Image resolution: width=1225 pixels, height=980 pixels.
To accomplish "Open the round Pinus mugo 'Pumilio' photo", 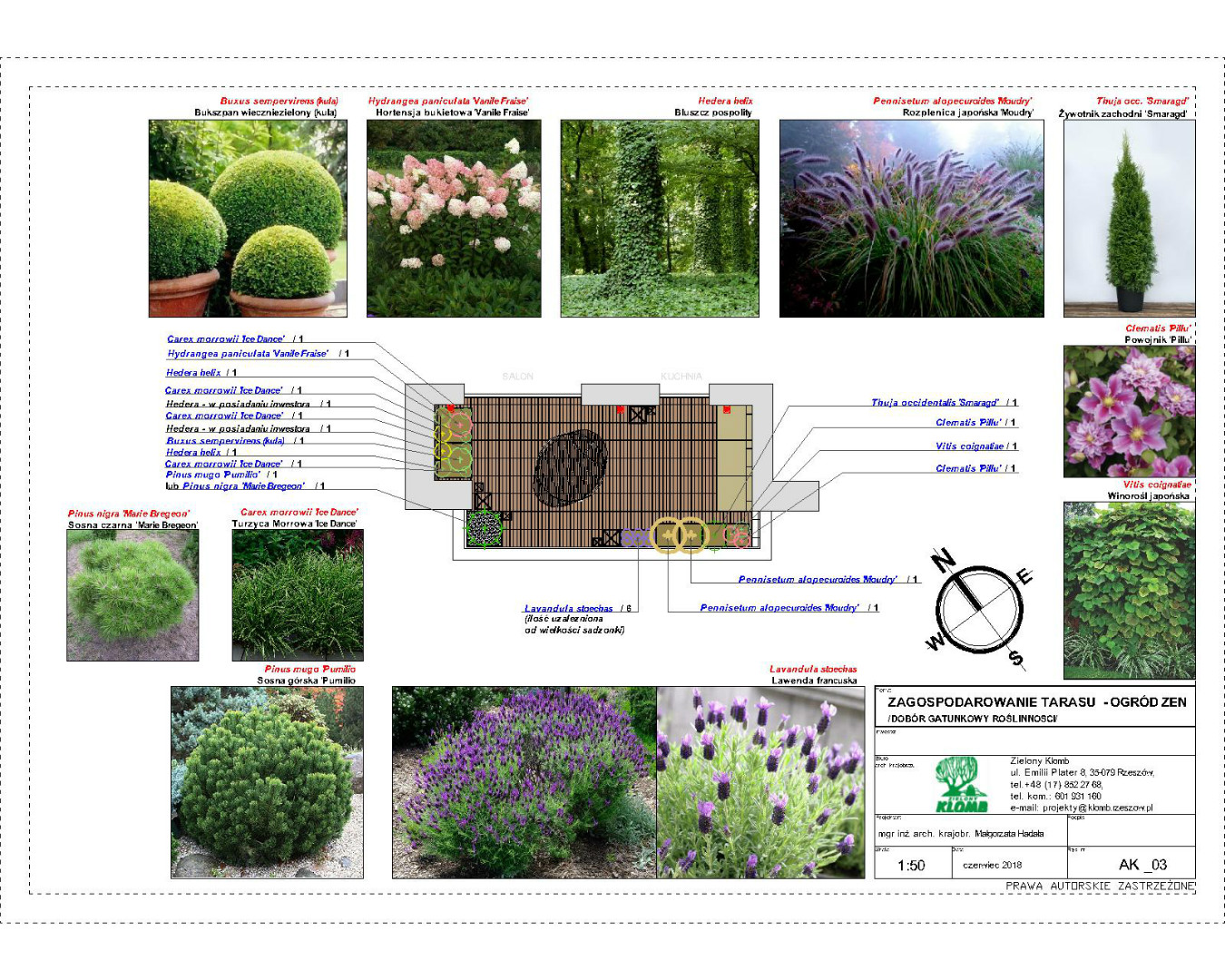I will coord(267,782).
